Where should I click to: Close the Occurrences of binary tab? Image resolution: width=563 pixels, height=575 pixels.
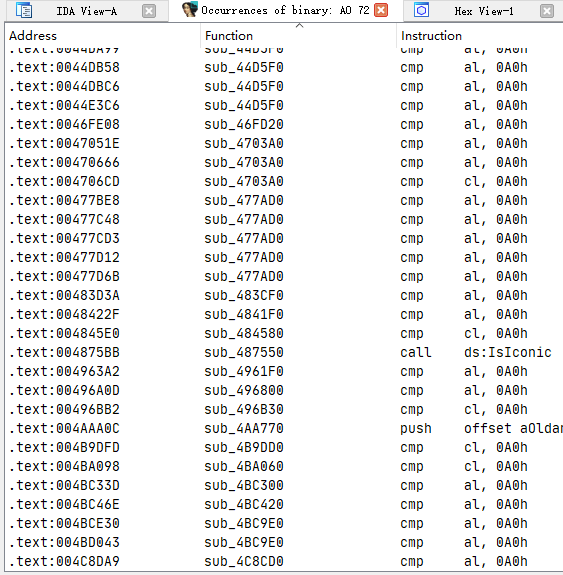coord(381,10)
